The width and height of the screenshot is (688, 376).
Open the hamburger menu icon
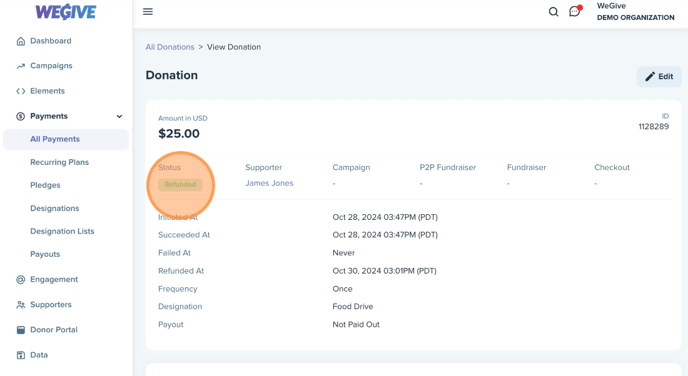pos(148,11)
